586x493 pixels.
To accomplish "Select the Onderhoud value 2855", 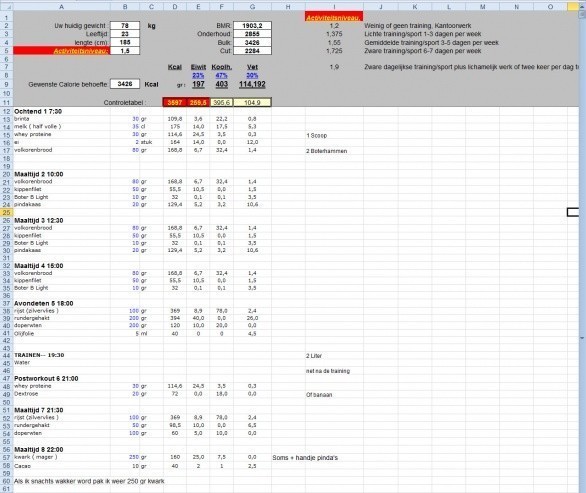I will (x=252, y=34).
